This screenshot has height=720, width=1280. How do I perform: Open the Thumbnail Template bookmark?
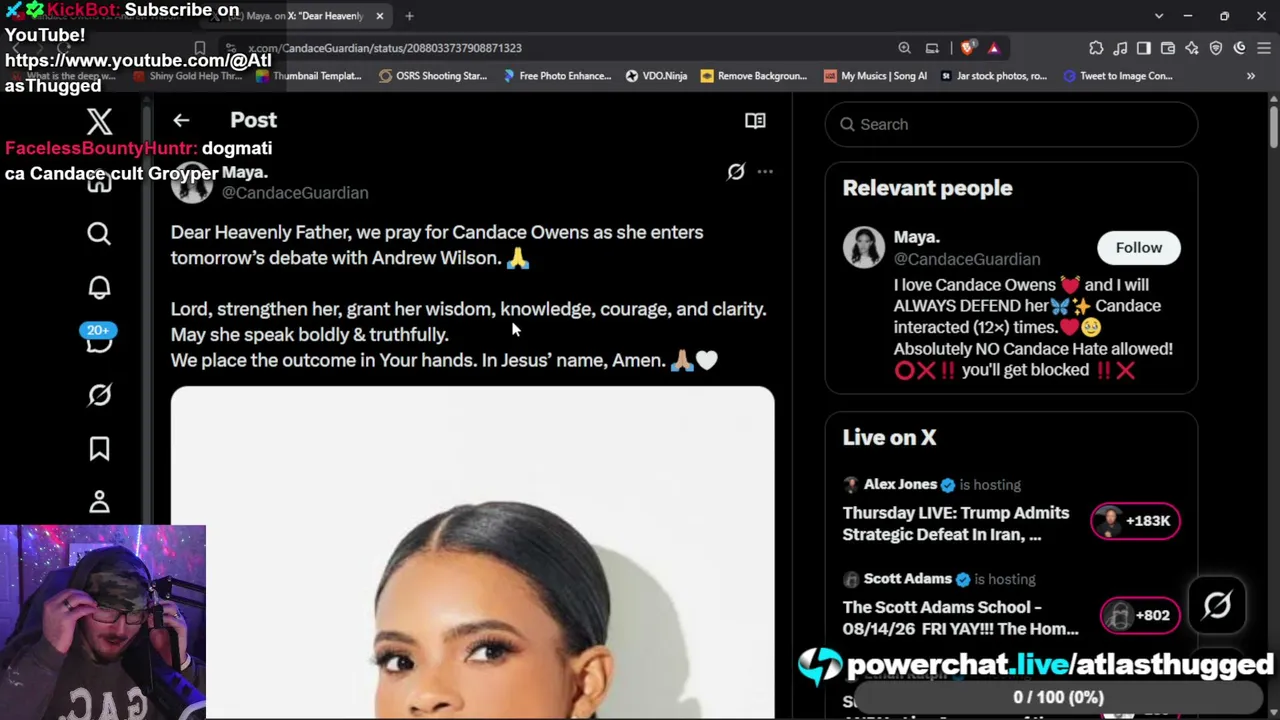308,76
